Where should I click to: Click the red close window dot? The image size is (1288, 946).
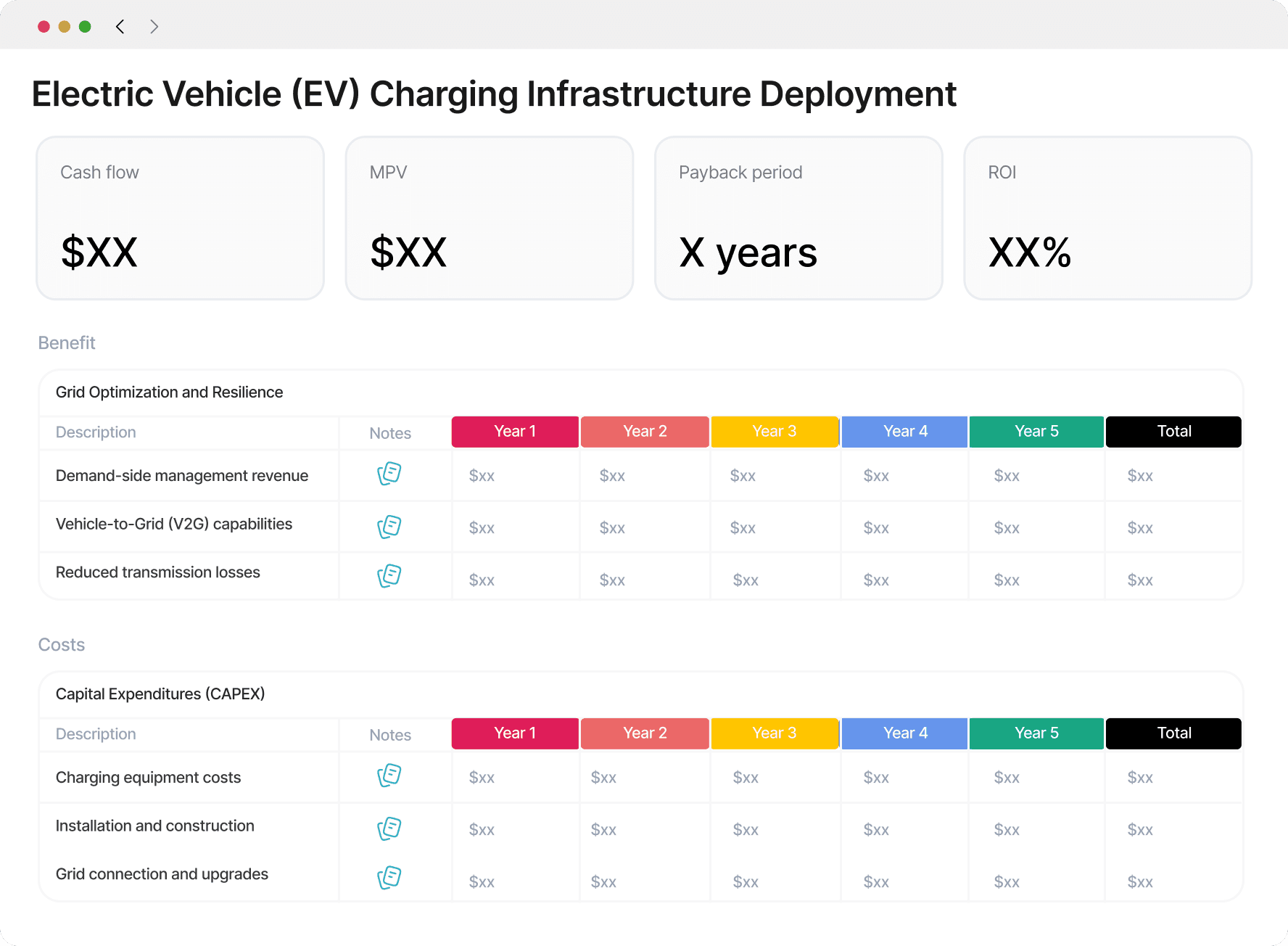(x=44, y=27)
